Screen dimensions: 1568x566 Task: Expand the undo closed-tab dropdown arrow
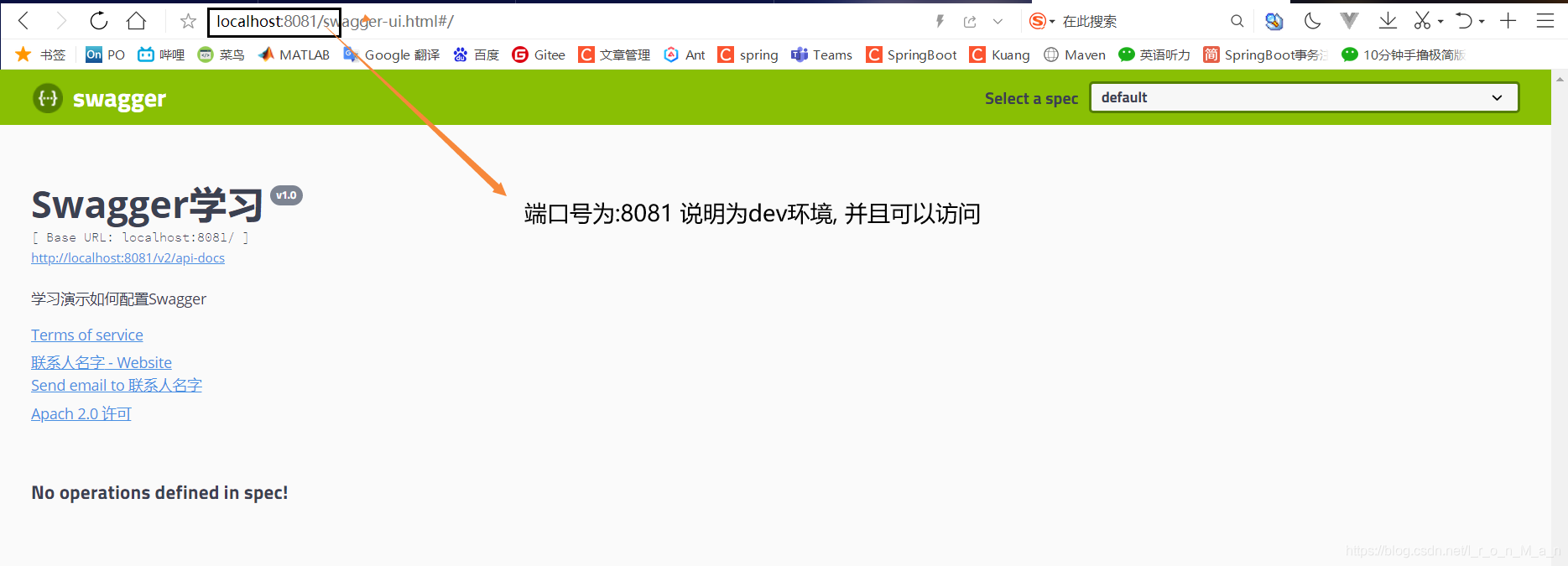pos(1482,22)
